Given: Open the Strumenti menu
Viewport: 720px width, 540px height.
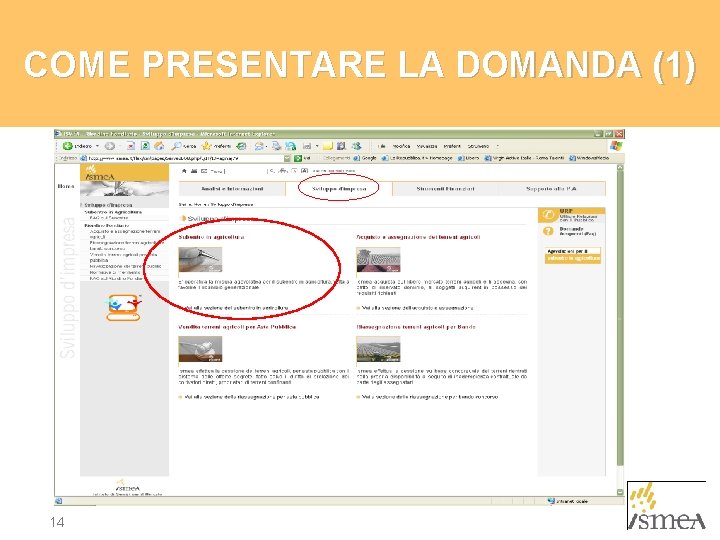Looking at the screenshot, I should pos(478,146).
